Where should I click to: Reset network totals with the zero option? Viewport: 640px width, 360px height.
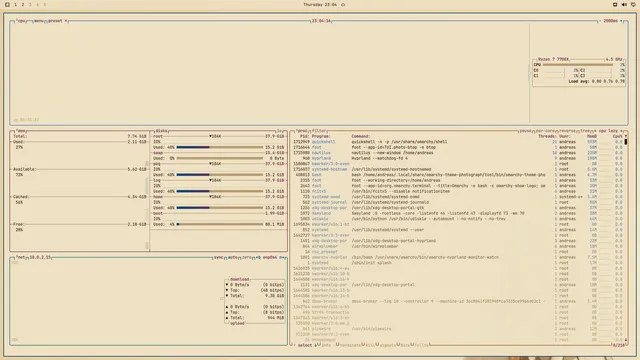coord(246,258)
